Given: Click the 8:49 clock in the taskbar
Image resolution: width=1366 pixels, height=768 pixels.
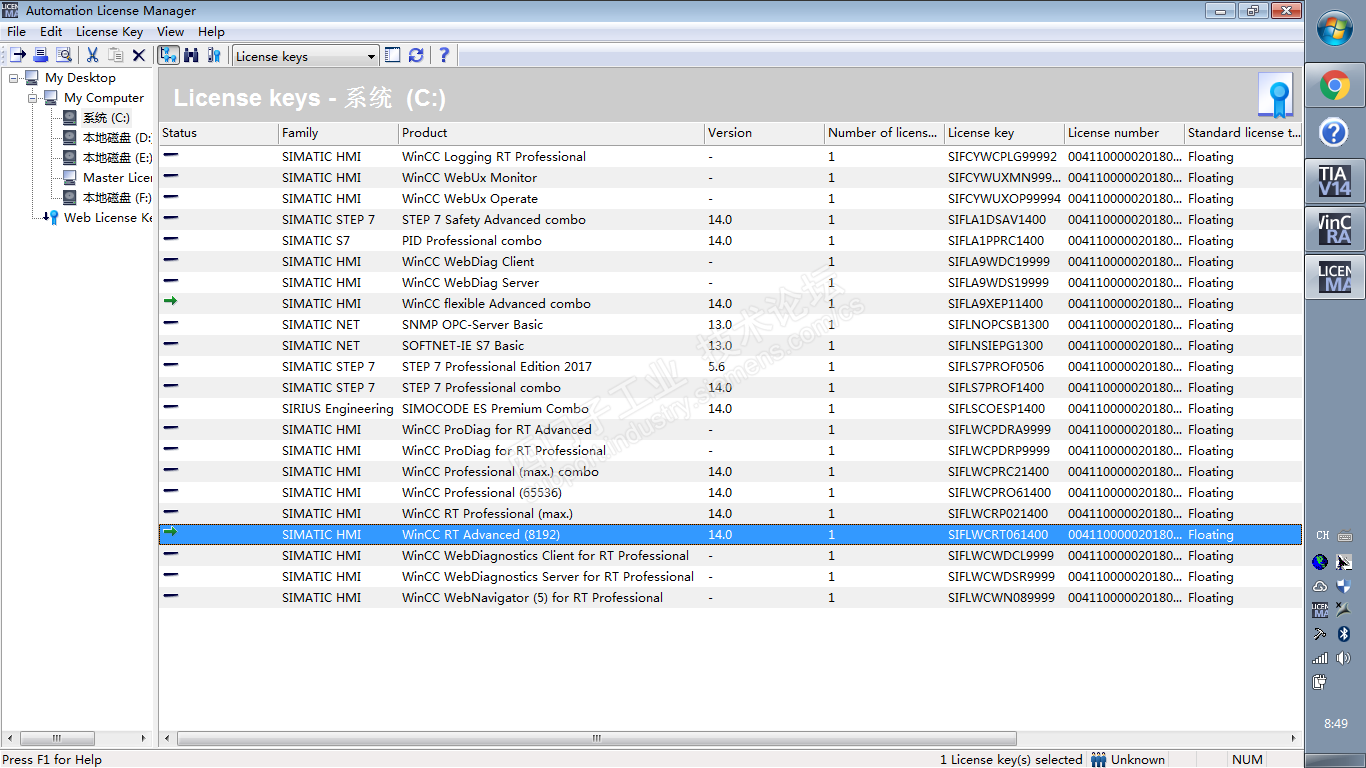Looking at the screenshot, I should click(1335, 724).
